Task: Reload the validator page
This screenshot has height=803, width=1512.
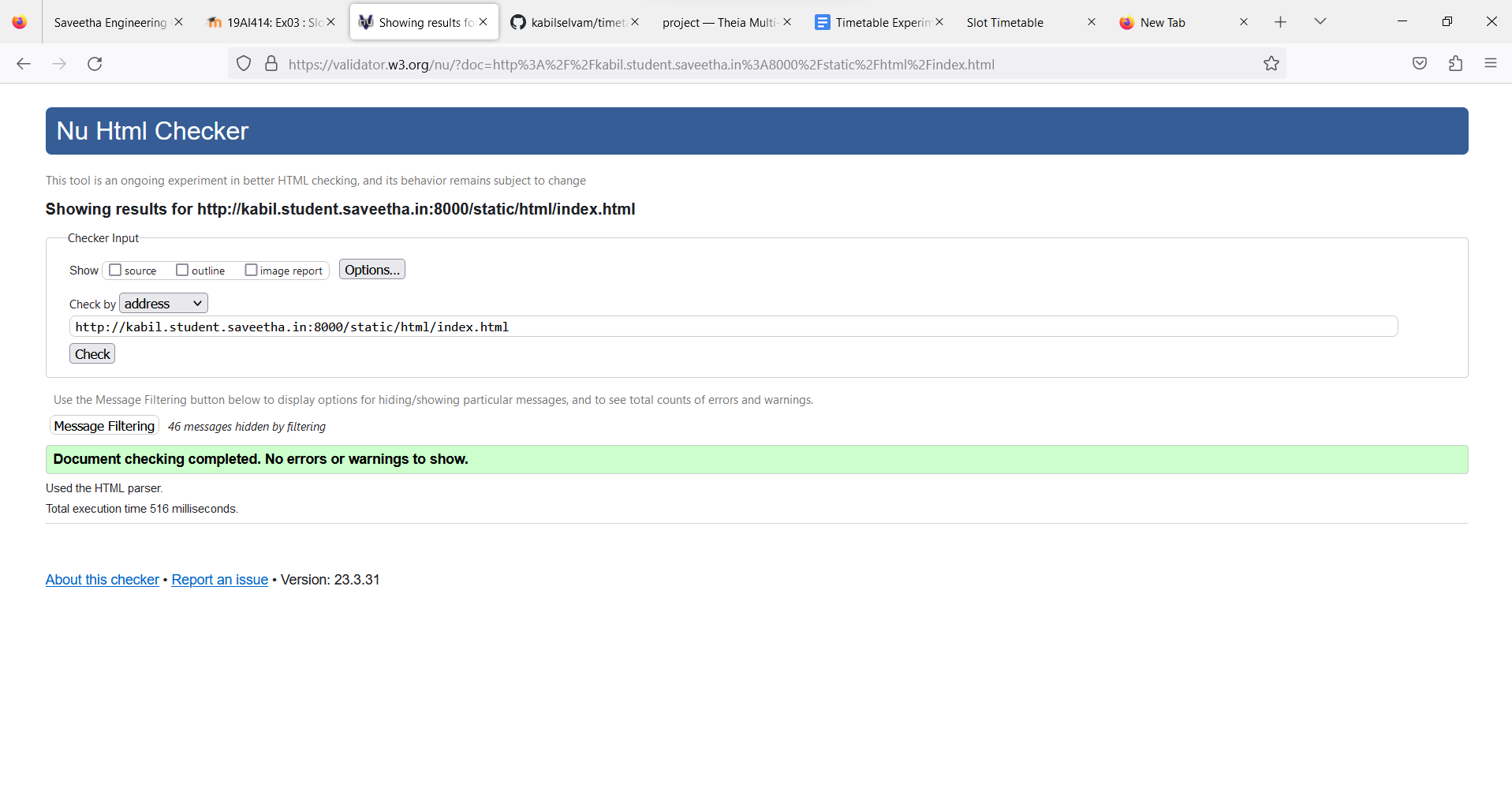Action: [x=95, y=64]
